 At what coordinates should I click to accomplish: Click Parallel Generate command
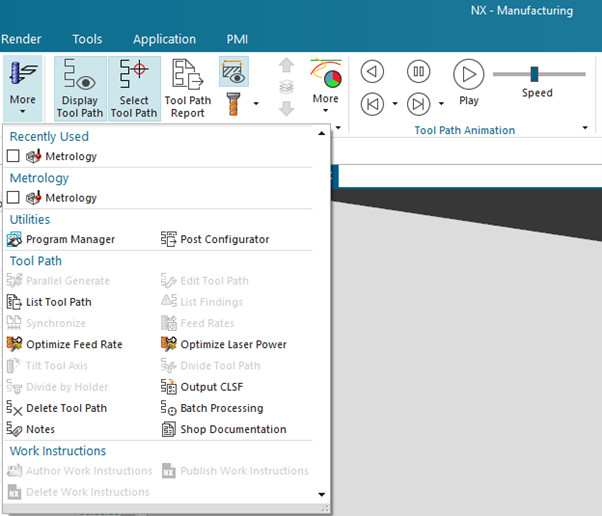(x=58, y=281)
